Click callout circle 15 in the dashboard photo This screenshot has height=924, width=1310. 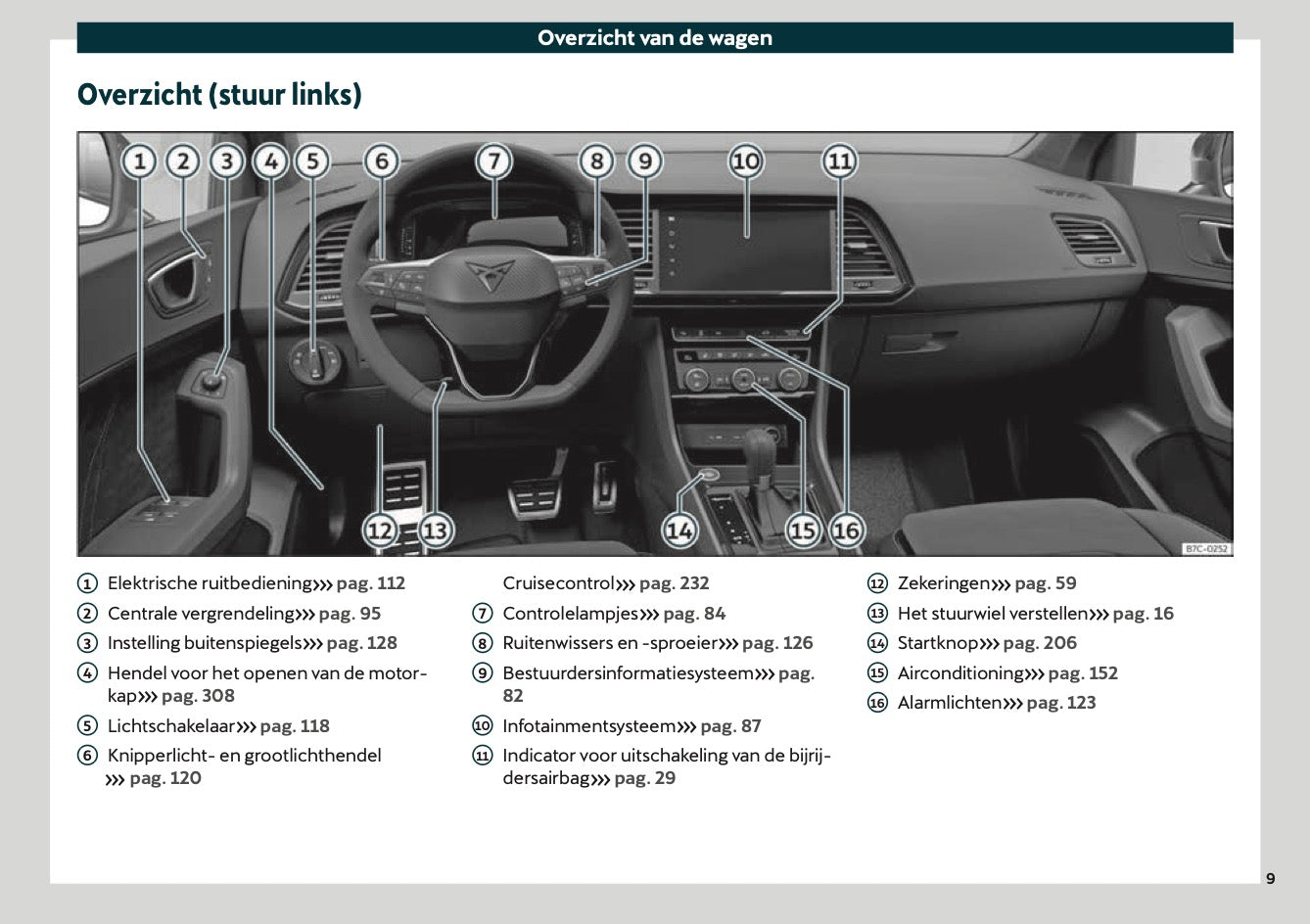(803, 531)
